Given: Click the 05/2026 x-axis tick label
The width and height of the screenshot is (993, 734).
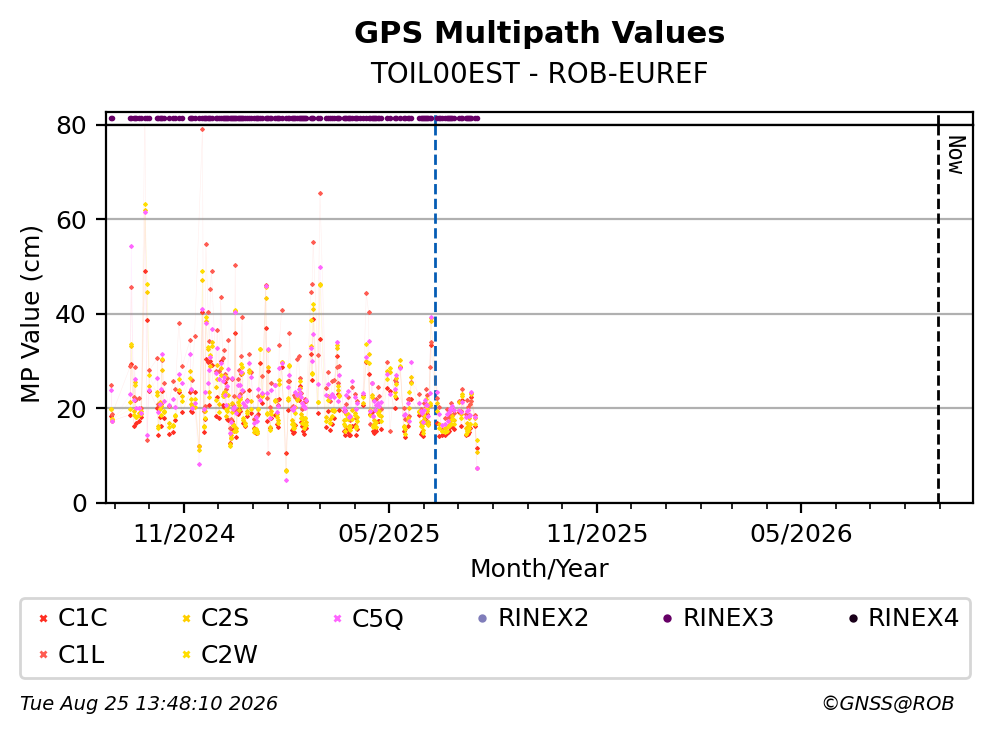Looking at the screenshot, I should coord(801,534).
